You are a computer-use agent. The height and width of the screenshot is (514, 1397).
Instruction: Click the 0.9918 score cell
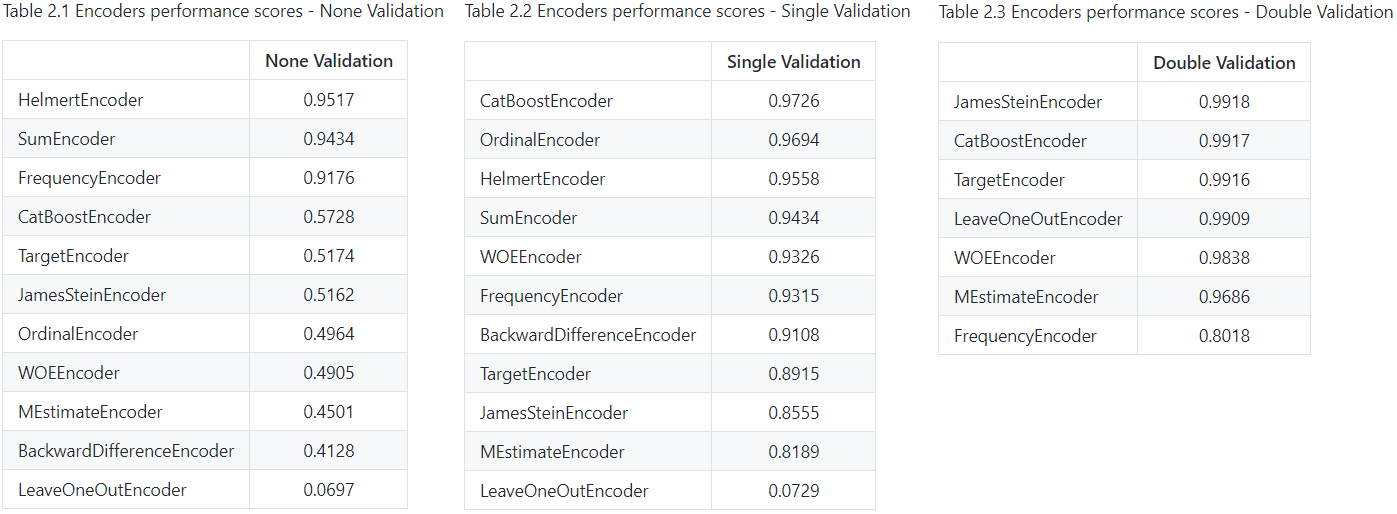click(1224, 102)
